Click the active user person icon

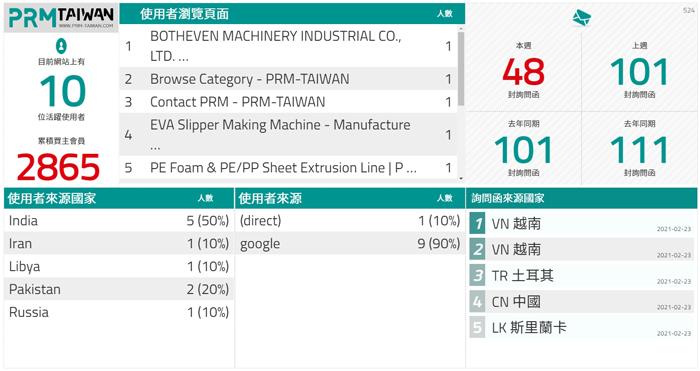(x=61, y=46)
